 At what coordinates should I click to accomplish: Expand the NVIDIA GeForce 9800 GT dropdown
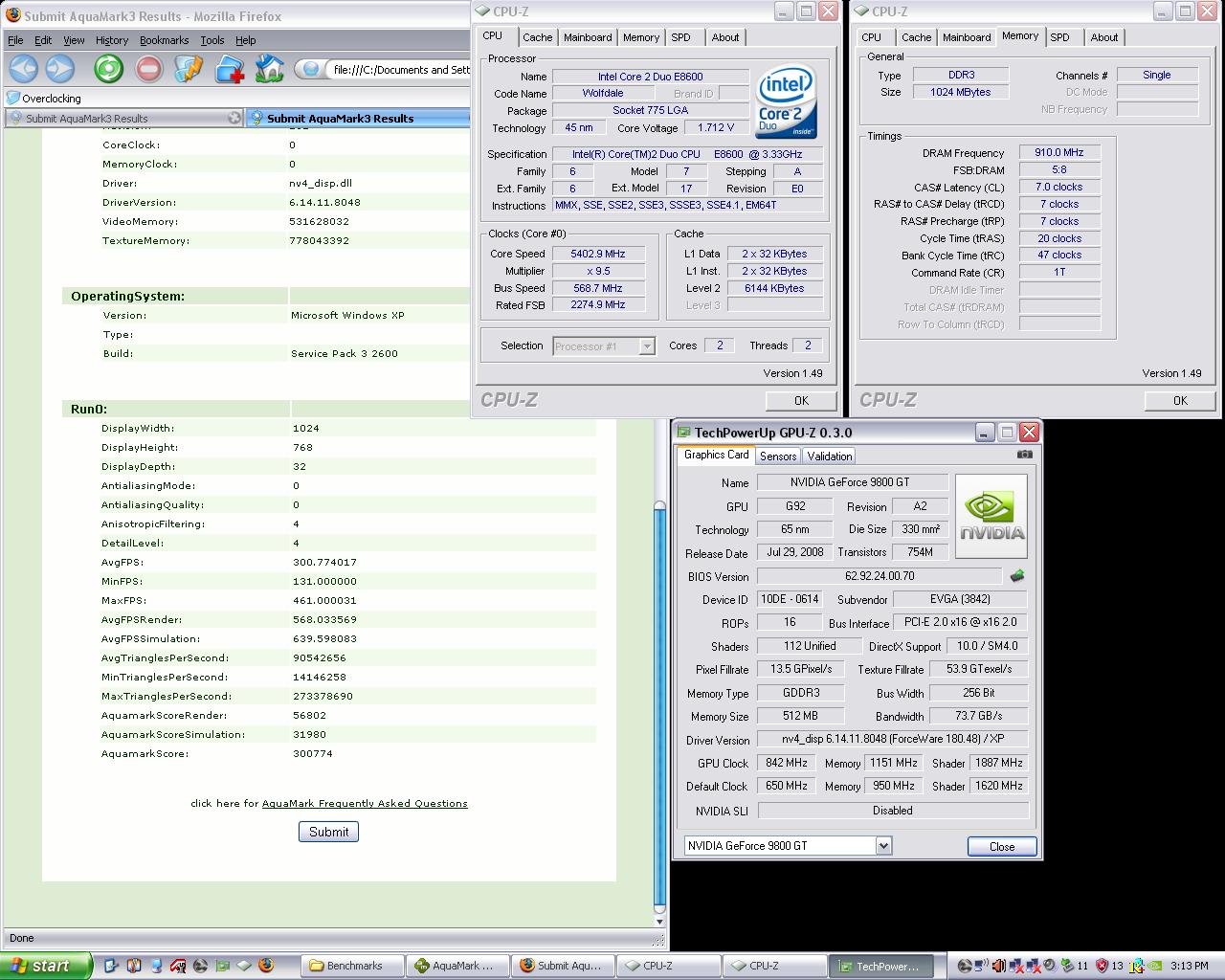tap(883, 846)
